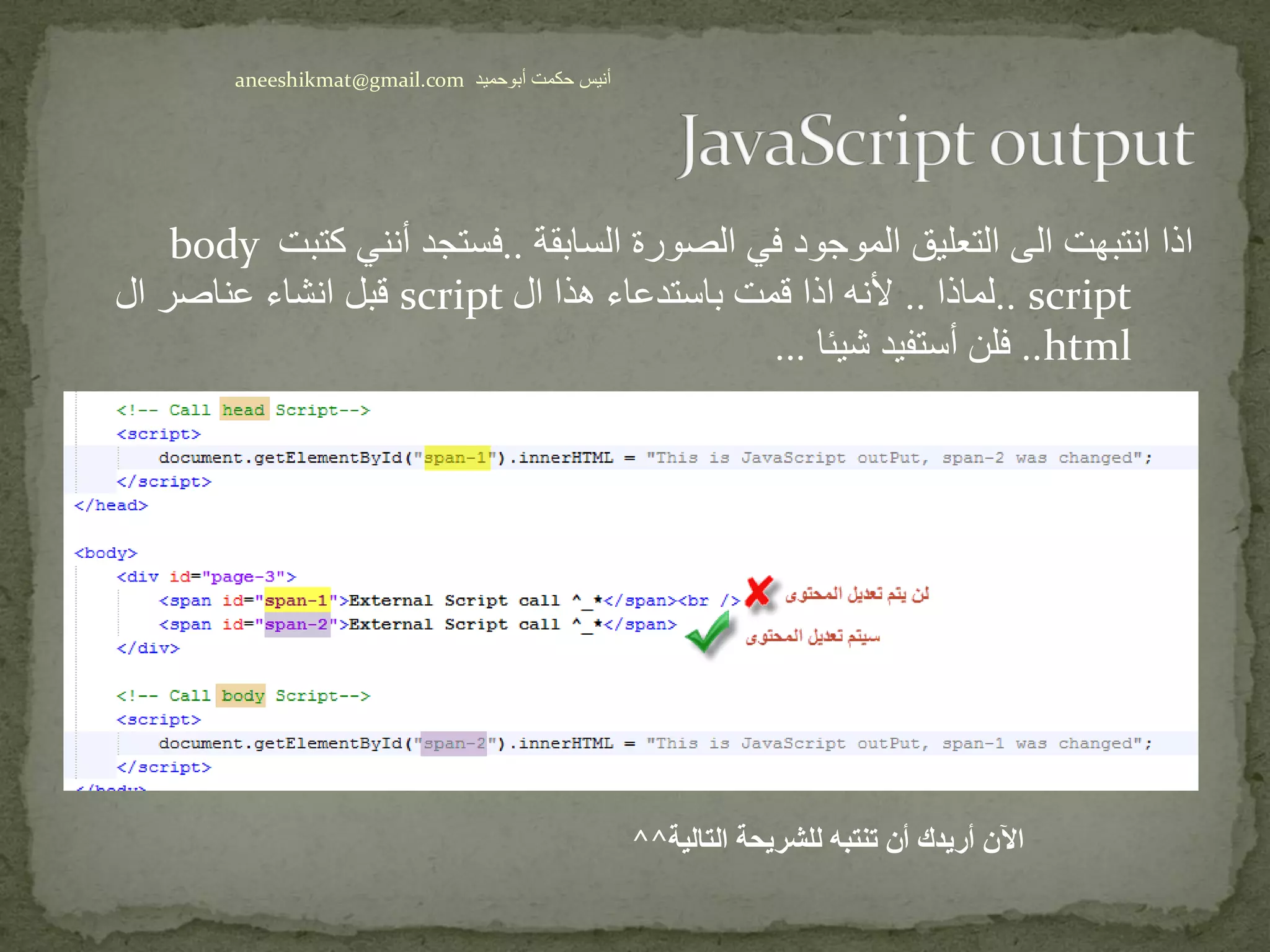
Task: Click the highlighted 'head' word in comment
Action: pyautogui.click(x=244, y=409)
